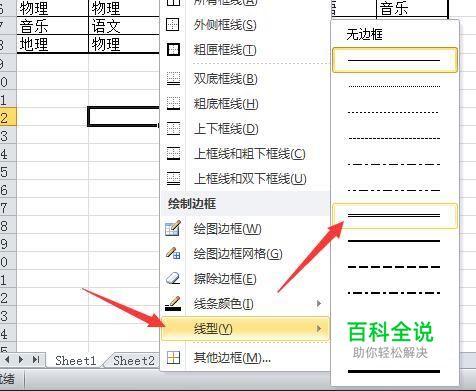This screenshot has height=391, width=476.
Task: Pick 上框线和粗下框线(C) entry
Action: (244, 154)
